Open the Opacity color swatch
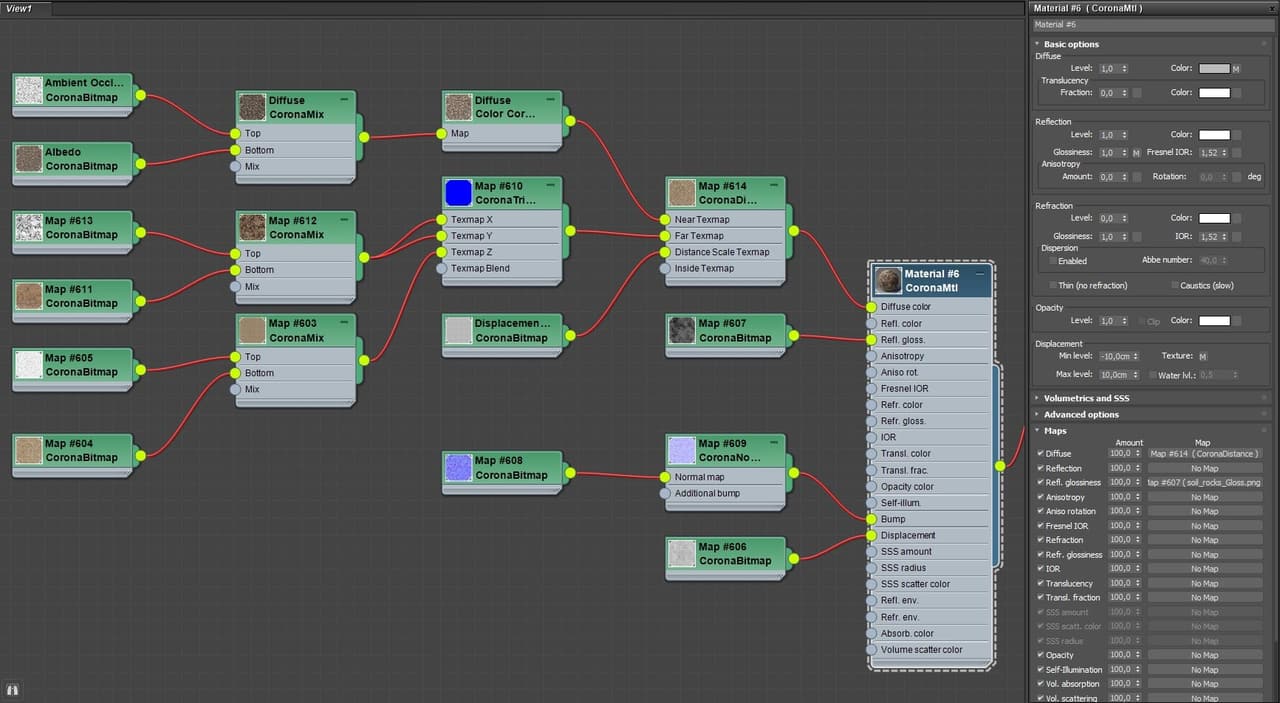This screenshot has height=703, width=1280. pyautogui.click(x=1214, y=321)
